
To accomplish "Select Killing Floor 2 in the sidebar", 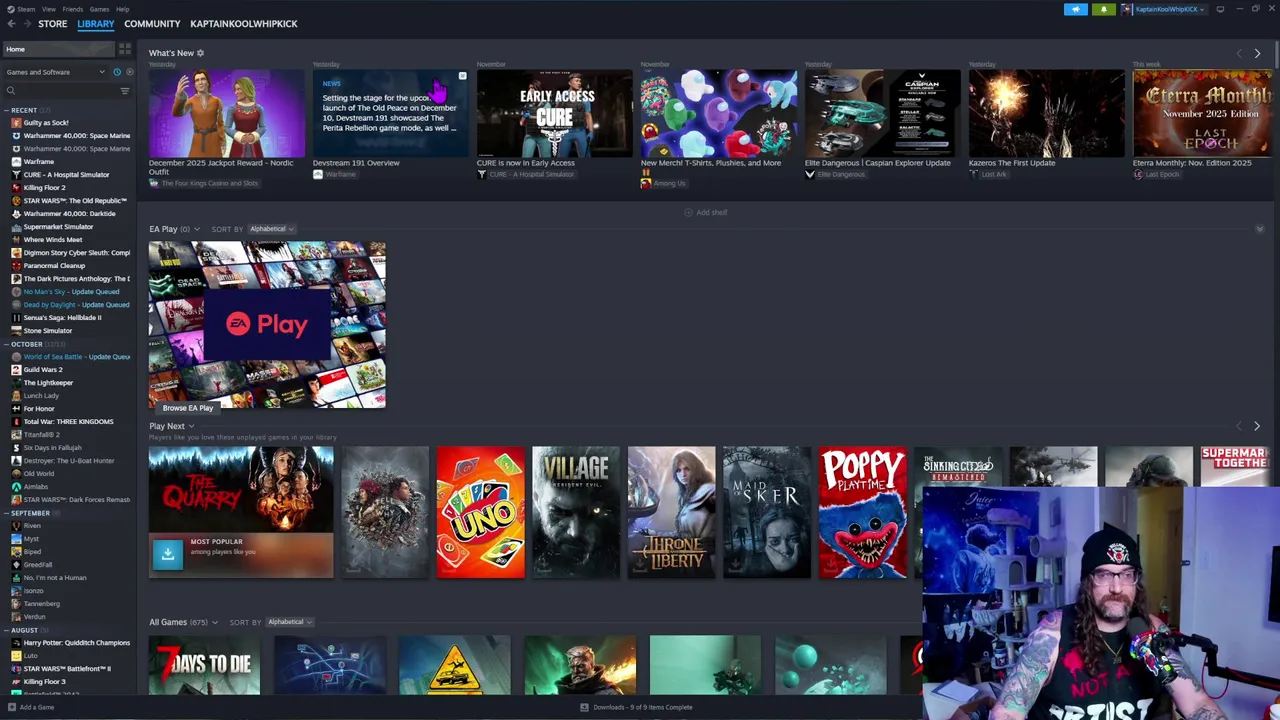I will click(44, 188).
